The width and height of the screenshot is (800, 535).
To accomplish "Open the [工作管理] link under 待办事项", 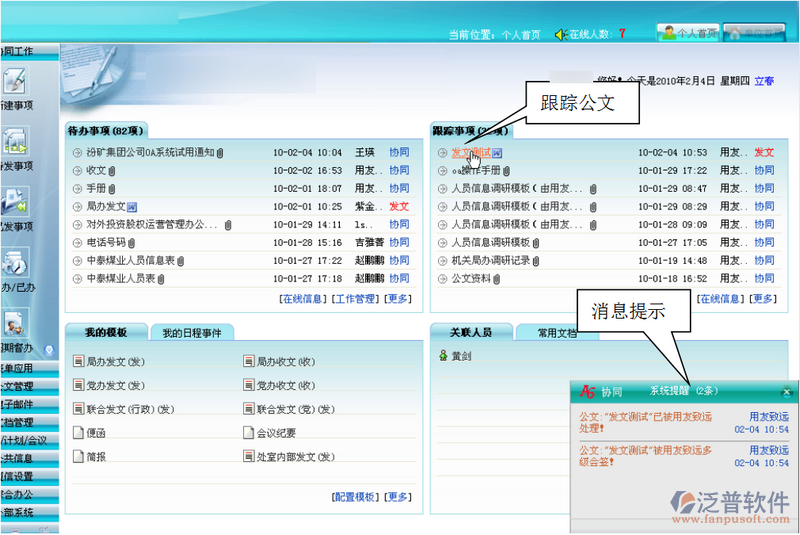I will 355,298.
